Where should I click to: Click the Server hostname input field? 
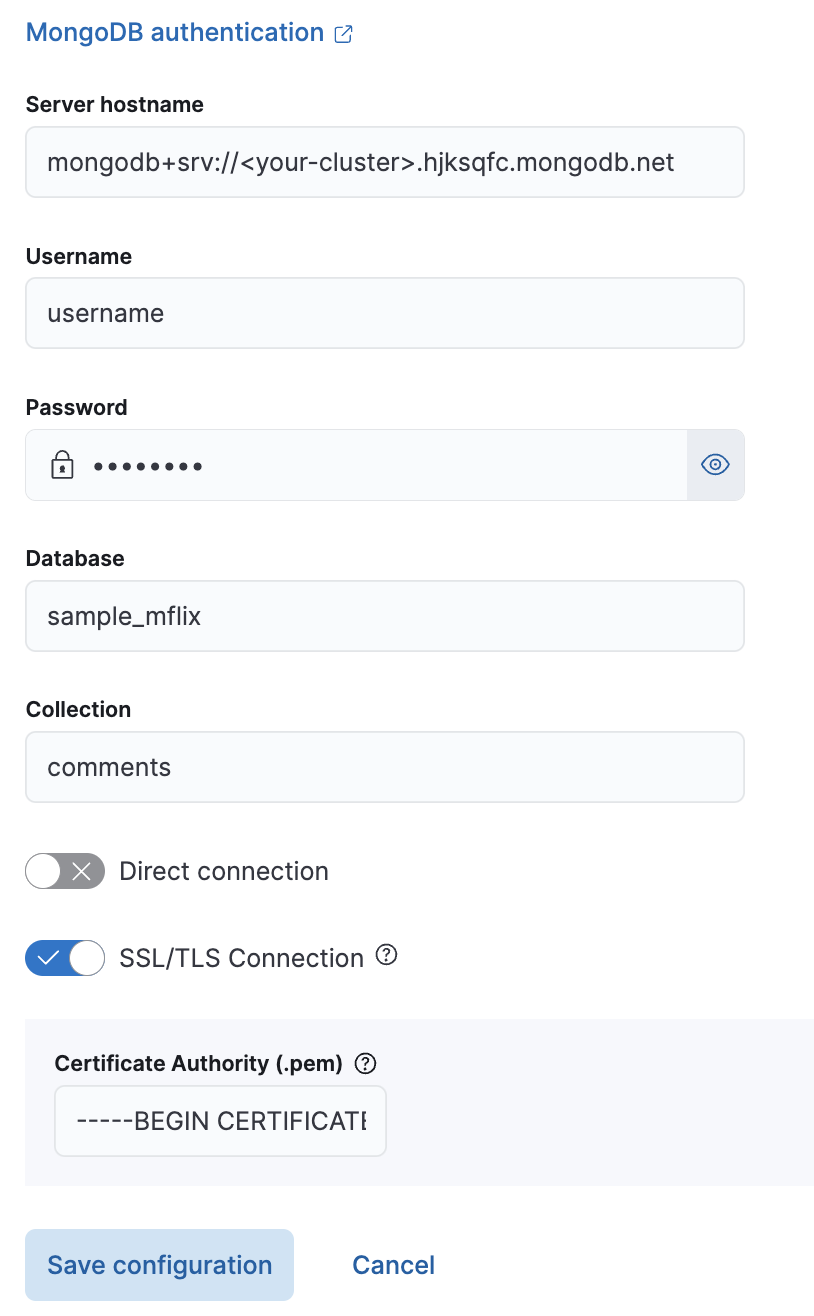pos(384,162)
